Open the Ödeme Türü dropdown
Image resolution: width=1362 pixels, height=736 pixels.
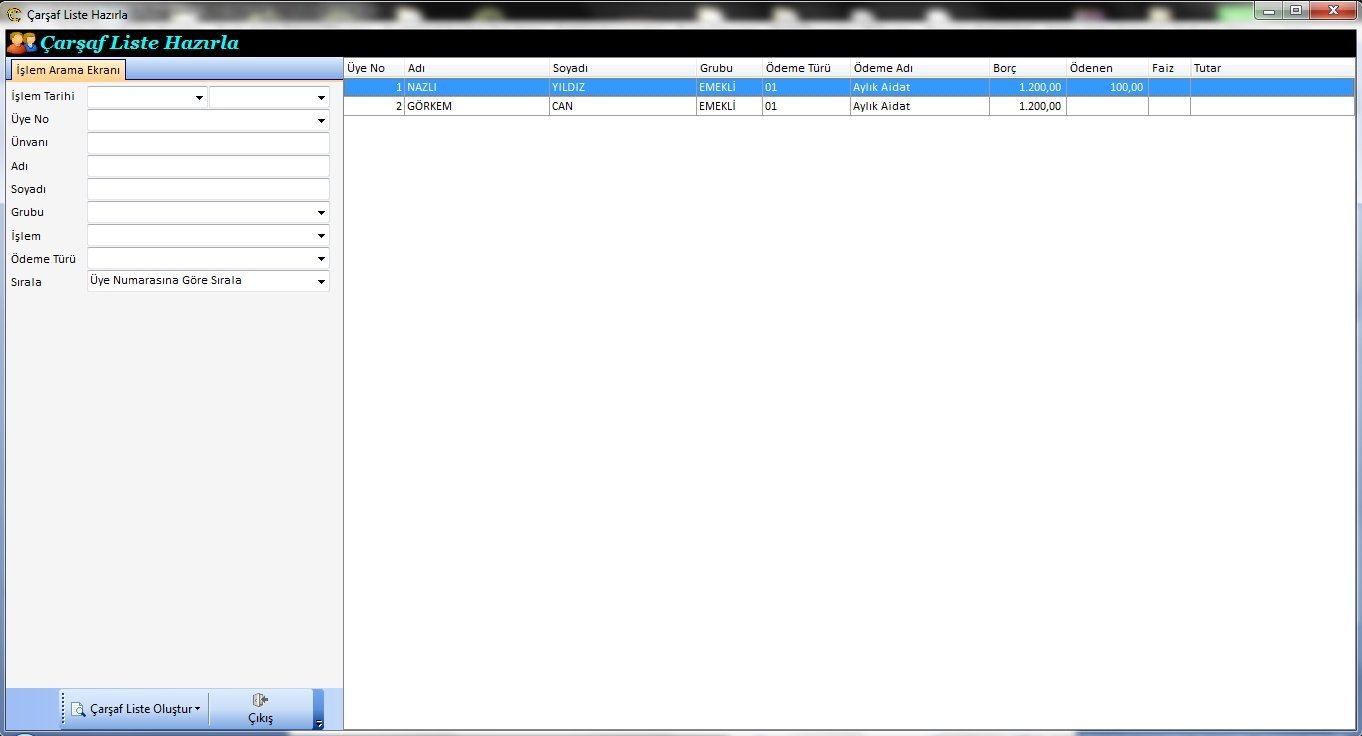(x=321, y=259)
